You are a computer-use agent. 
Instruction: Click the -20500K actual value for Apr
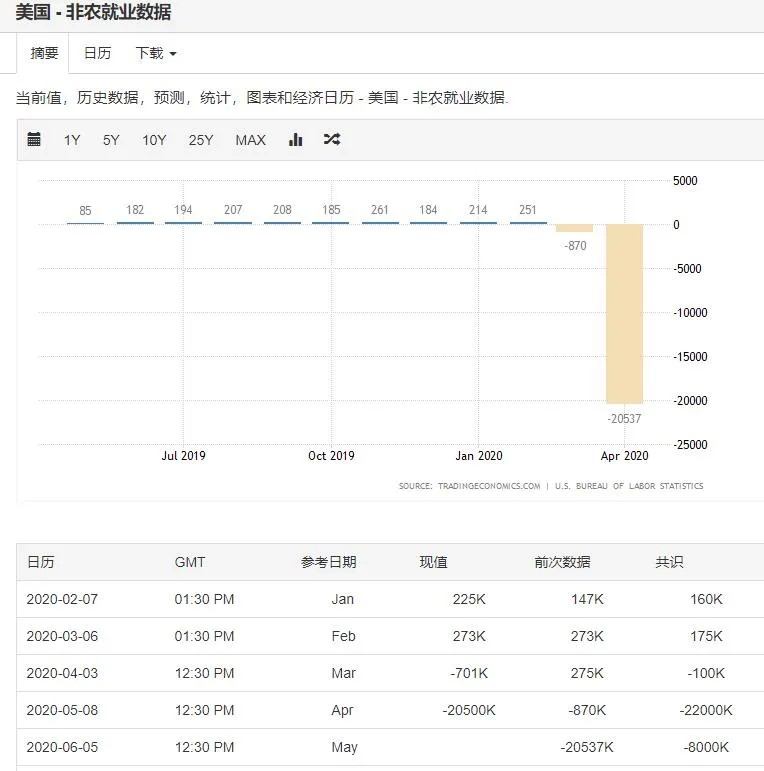469,710
